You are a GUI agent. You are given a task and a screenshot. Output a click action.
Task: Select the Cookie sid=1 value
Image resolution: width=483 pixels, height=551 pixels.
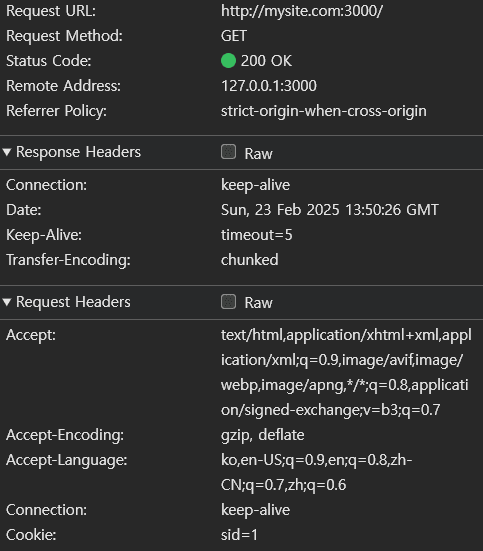click(239, 535)
